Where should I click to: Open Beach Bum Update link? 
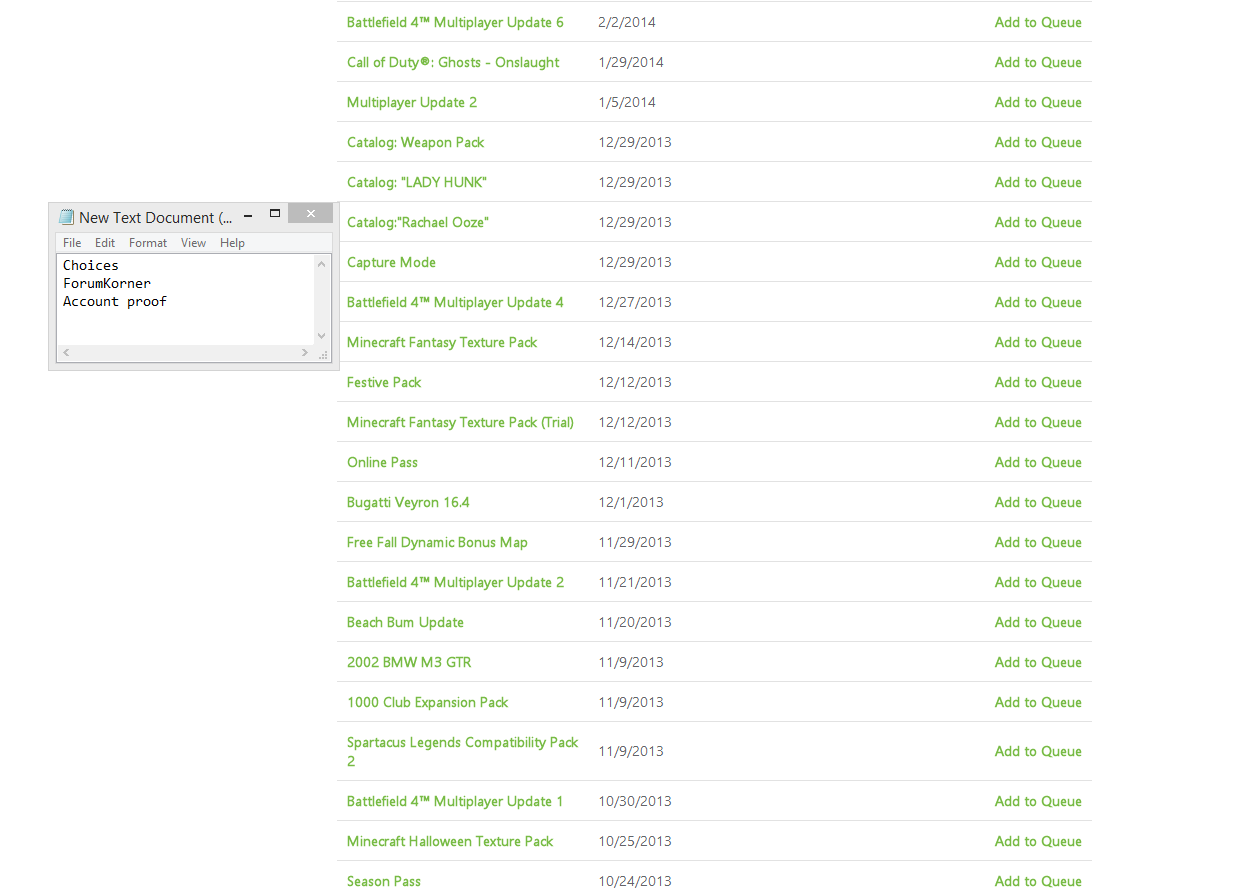(x=405, y=622)
